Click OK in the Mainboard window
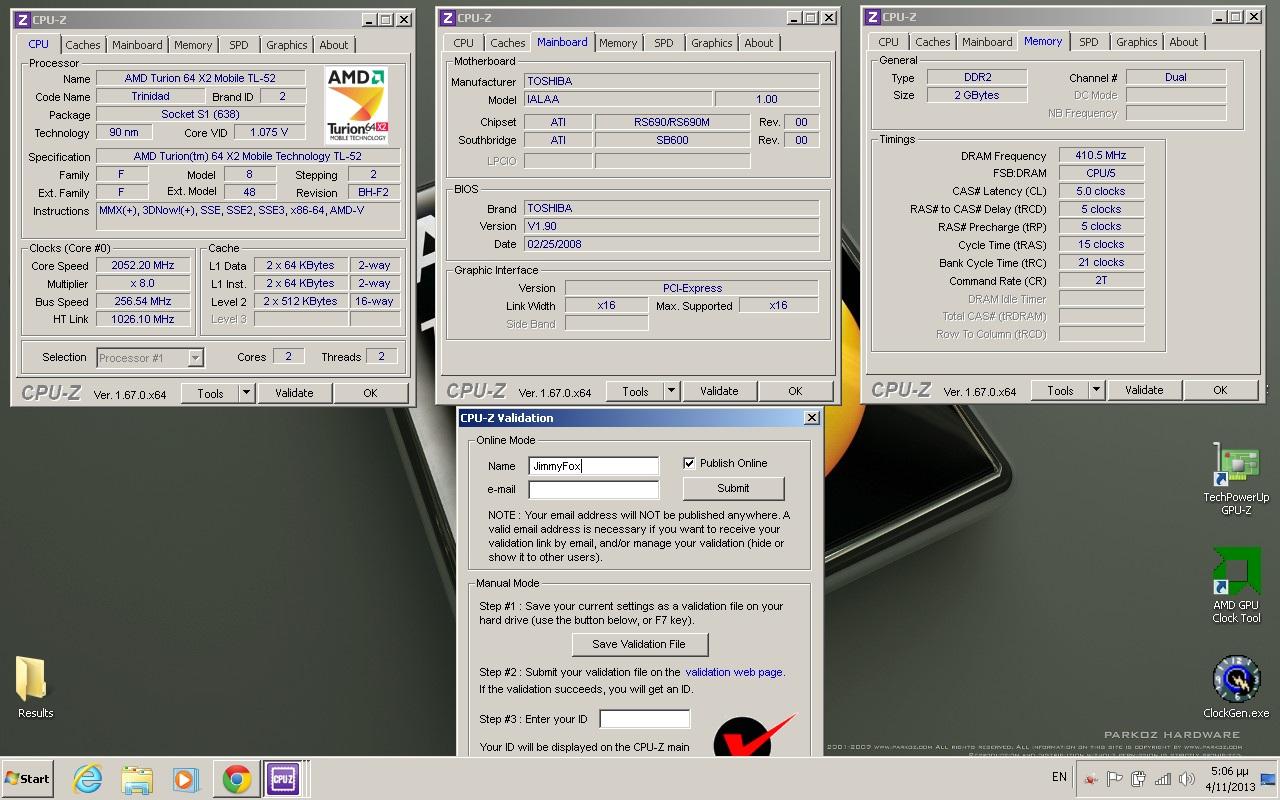Image resolution: width=1280 pixels, height=800 pixels. (795, 391)
